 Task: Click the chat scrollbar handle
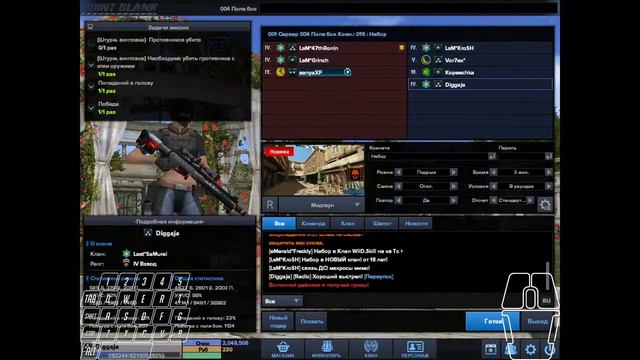click(x=547, y=276)
